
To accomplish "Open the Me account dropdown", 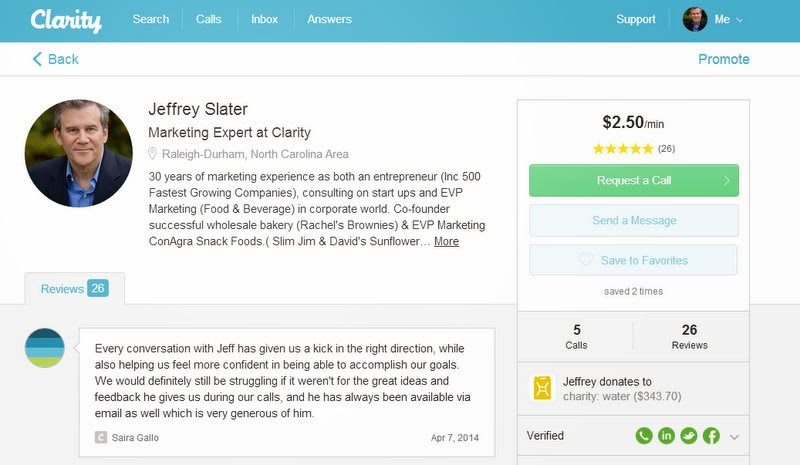I will coord(713,19).
